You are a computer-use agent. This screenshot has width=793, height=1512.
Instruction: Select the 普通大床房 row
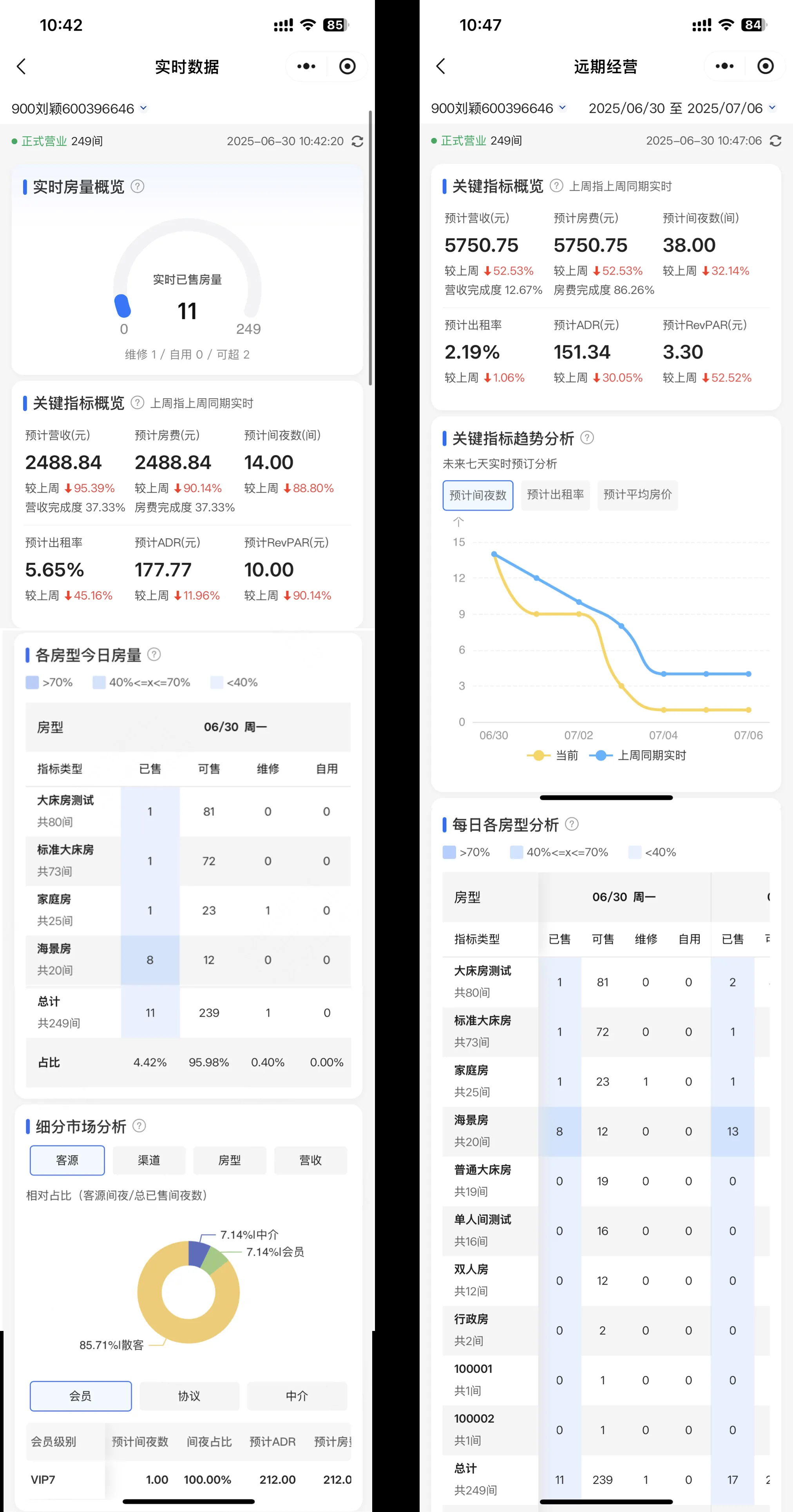[x=606, y=1181]
